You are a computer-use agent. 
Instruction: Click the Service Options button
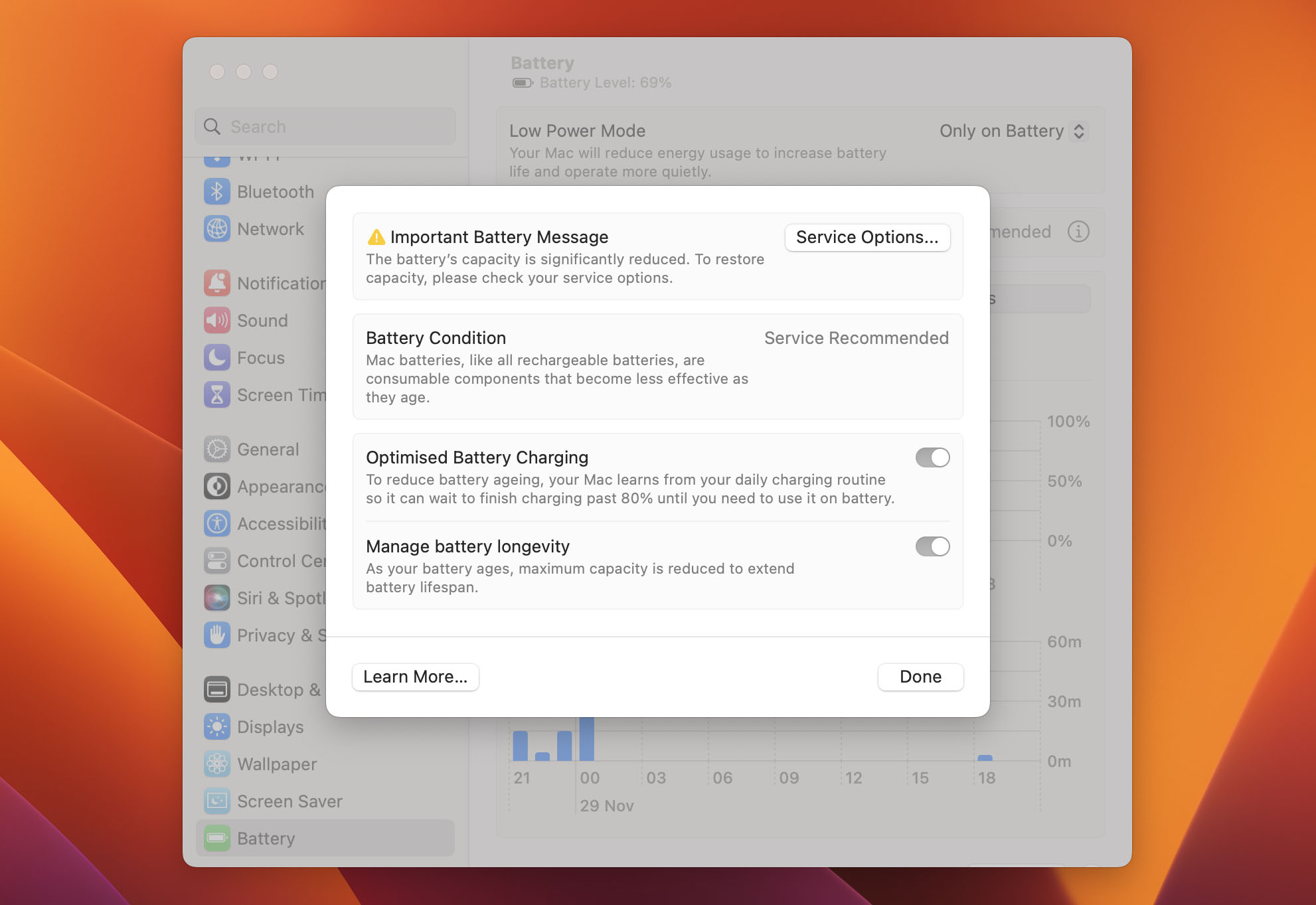click(867, 238)
